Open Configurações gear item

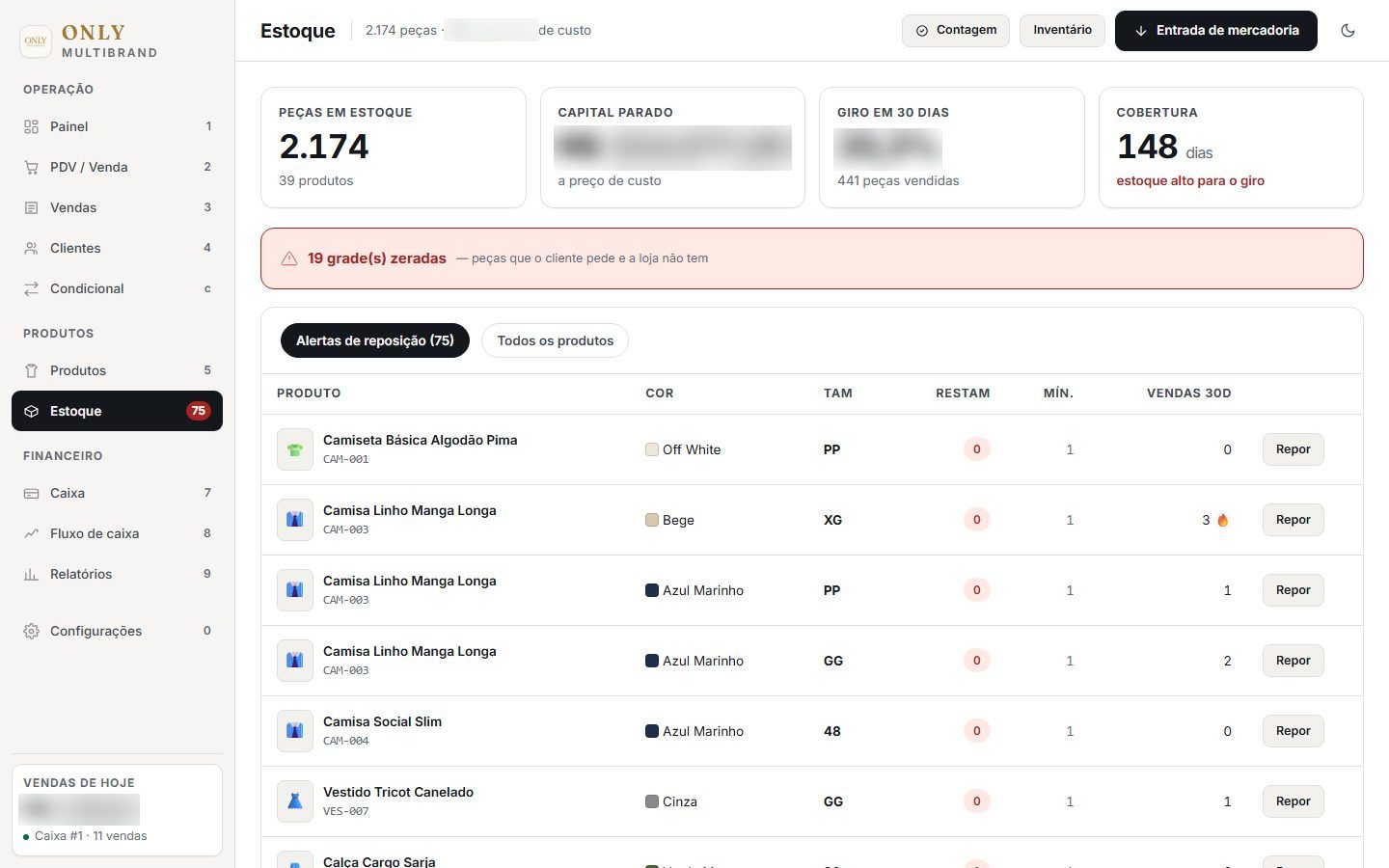coord(117,631)
